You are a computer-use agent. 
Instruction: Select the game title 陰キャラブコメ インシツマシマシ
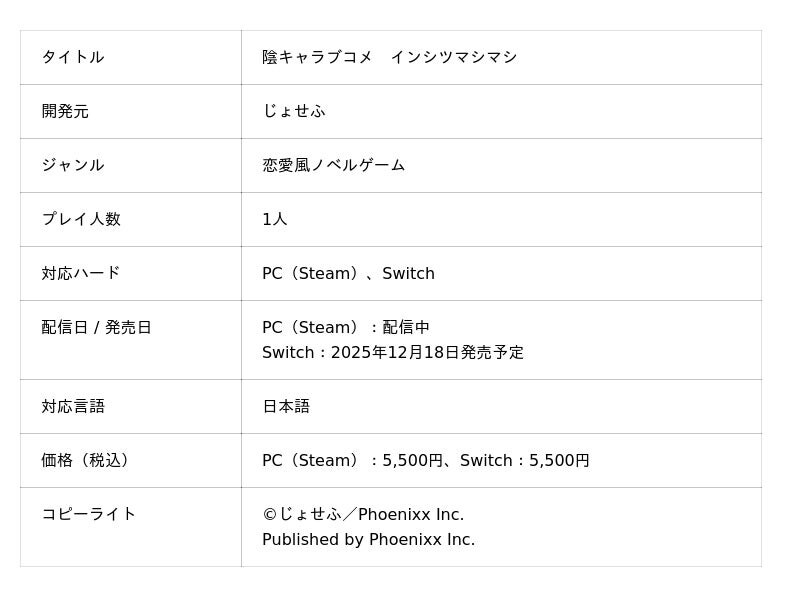click(389, 57)
